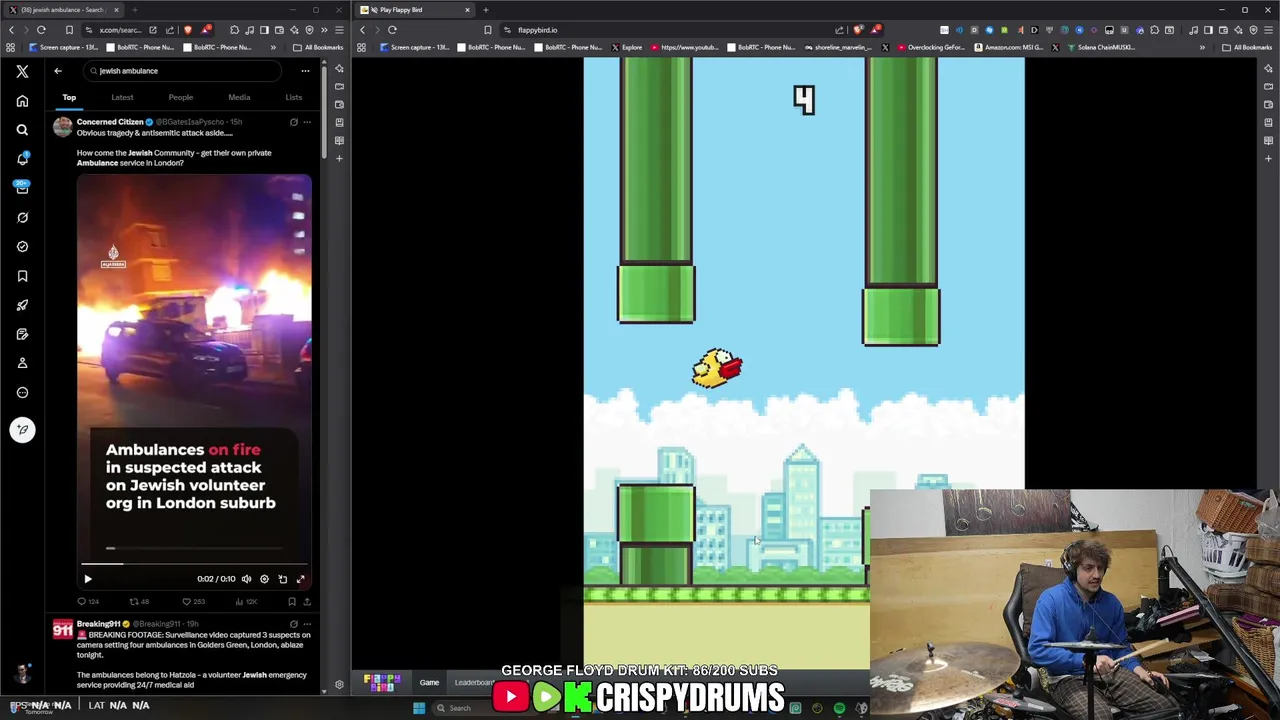Open More circle icon in X sidebar
The width and height of the screenshot is (1280, 720).
click(22, 392)
